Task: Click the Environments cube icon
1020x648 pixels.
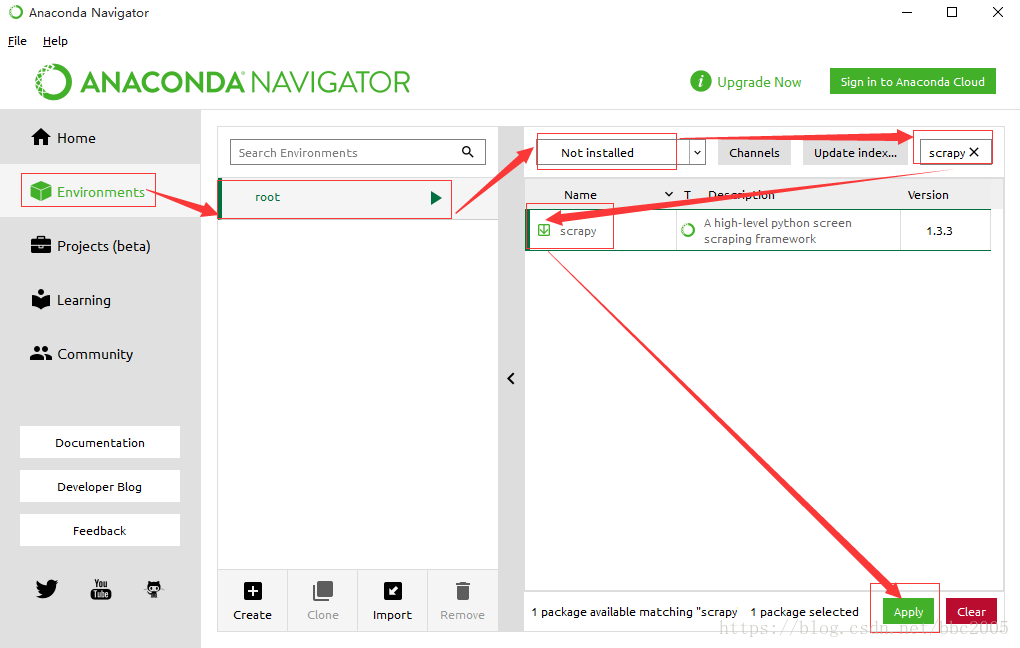Action: (41, 191)
